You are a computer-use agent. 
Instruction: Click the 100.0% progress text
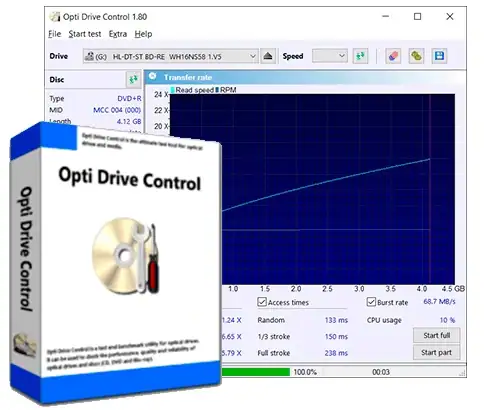tap(305, 372)
